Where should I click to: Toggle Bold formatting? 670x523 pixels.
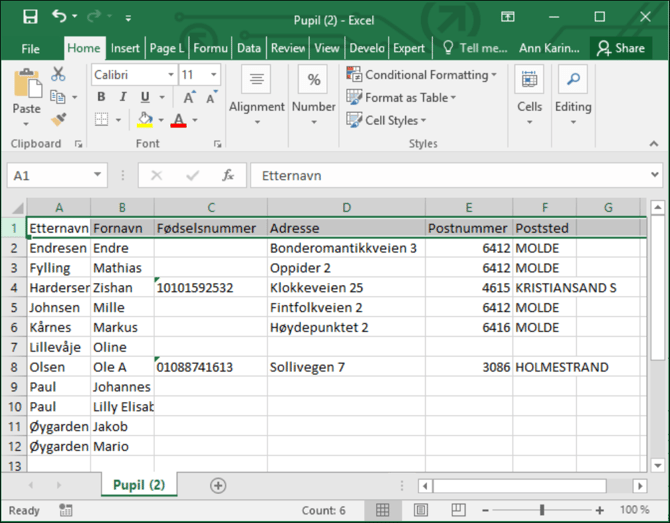[x=101, y=98]
